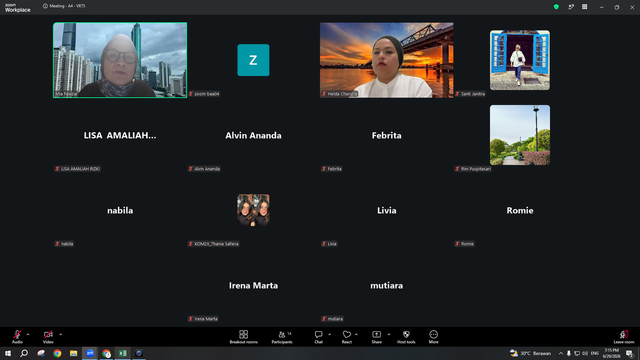Select the Livia participant name
The height and width of the screenshot is (360, 640).
[x=387, y=211]
